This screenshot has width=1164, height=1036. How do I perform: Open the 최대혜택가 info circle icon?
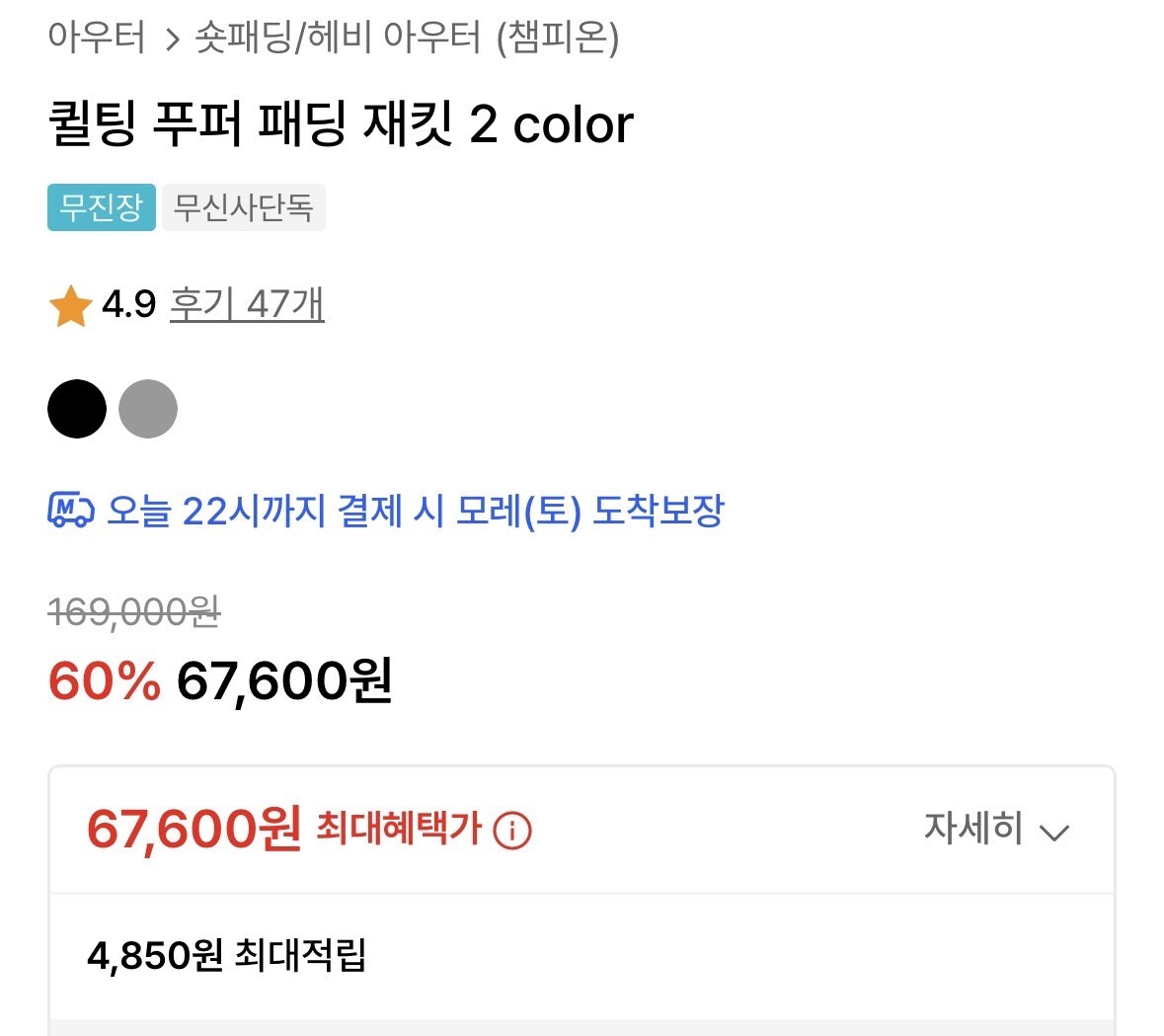point(512,831)
